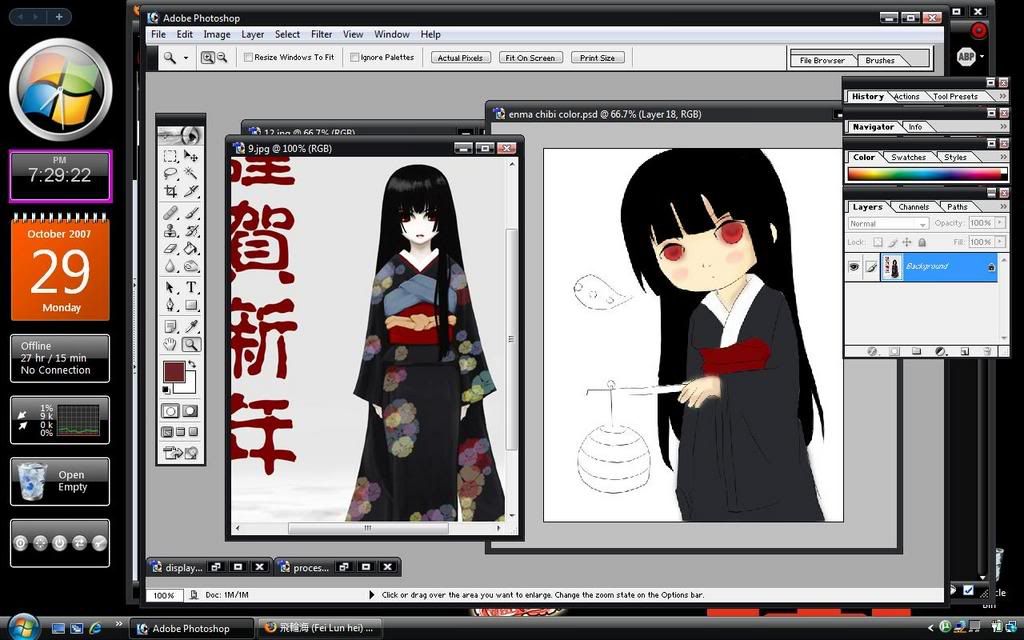Expand the Color palette options menu

(x=1003, y=157)
